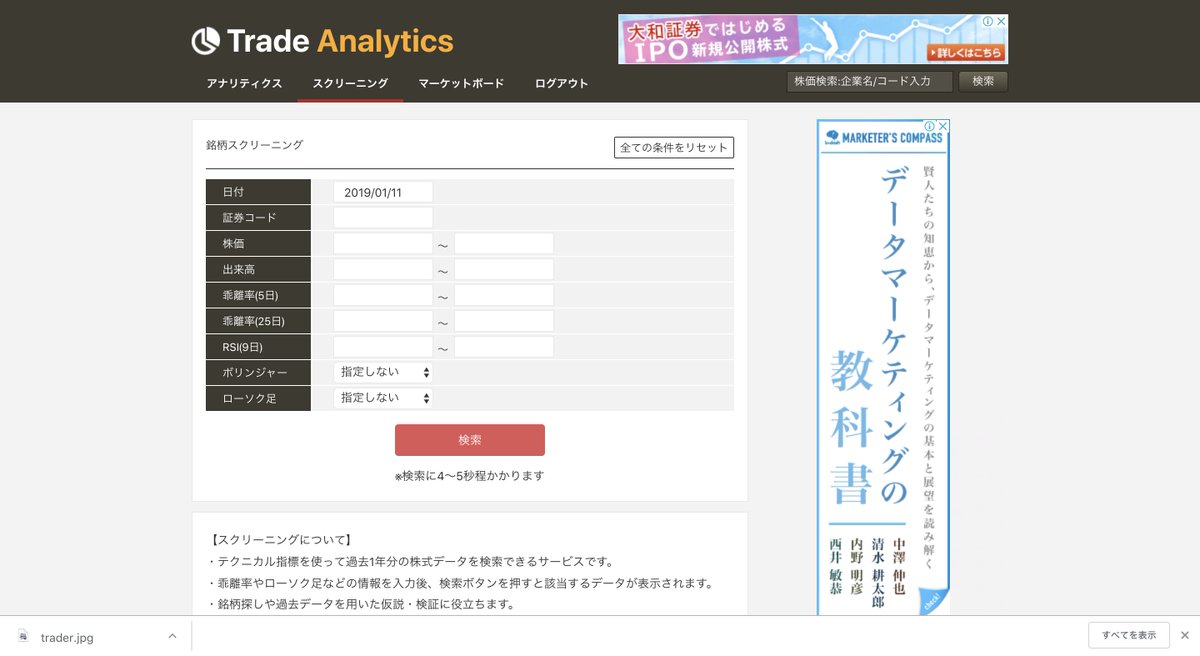The image size is (1200, 656).
Task: Expand download options for trader.jpg
Action: tap(172, 635)
